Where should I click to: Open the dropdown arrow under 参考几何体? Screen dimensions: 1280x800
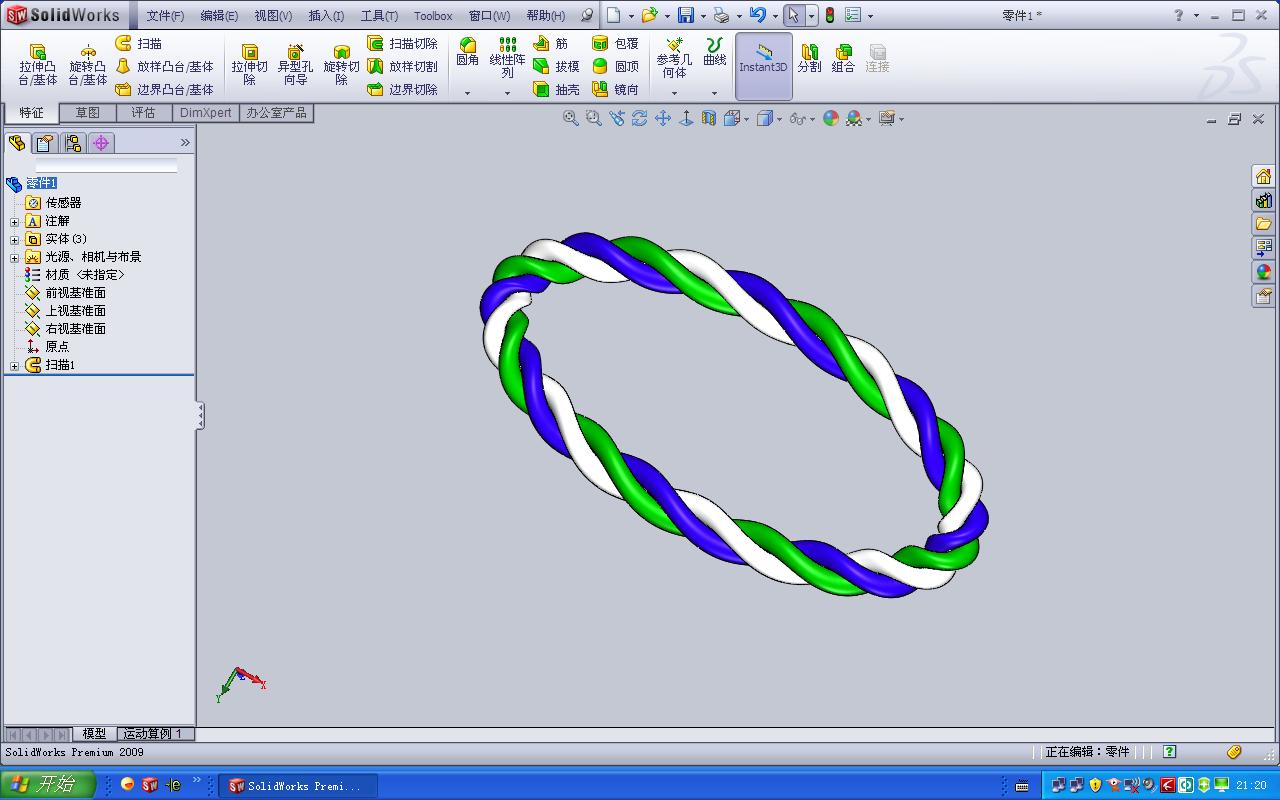[674, 93]
